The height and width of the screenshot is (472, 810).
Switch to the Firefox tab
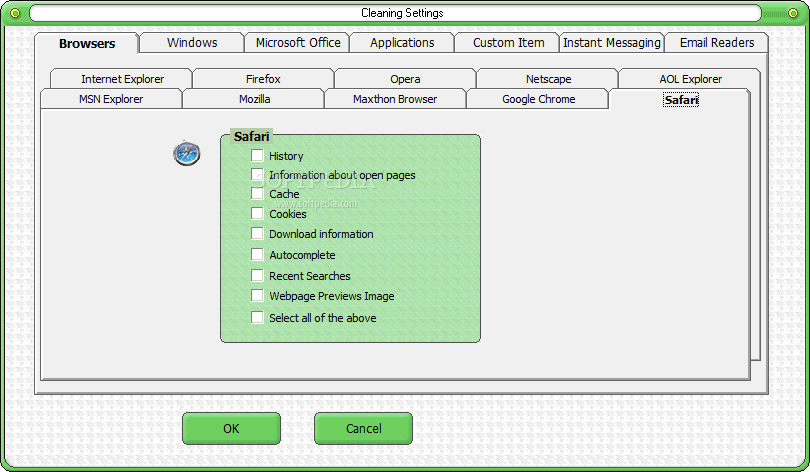(x=263, y=79)
